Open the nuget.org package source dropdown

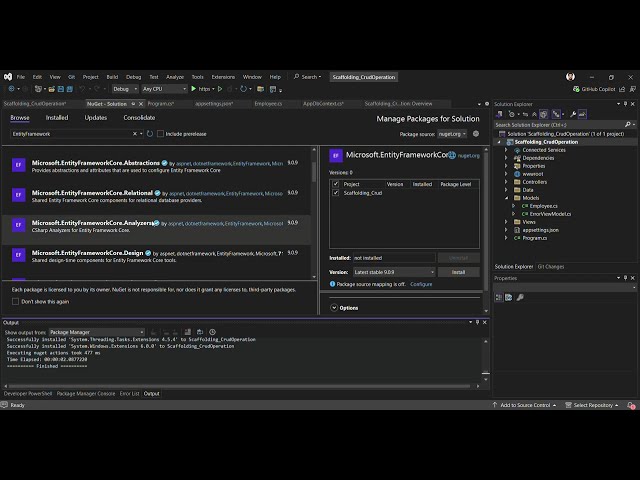[451, 134]
